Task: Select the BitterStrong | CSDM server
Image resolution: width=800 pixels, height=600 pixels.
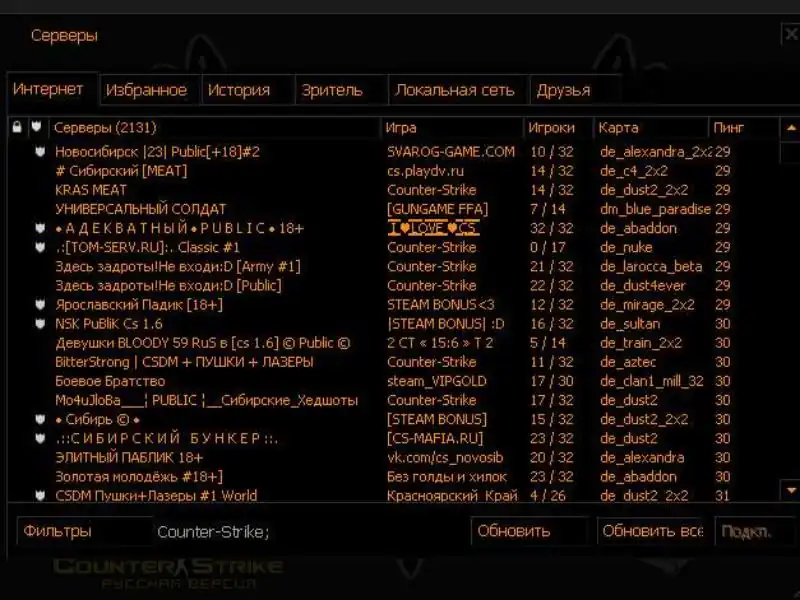Action: tap(393, 362)
